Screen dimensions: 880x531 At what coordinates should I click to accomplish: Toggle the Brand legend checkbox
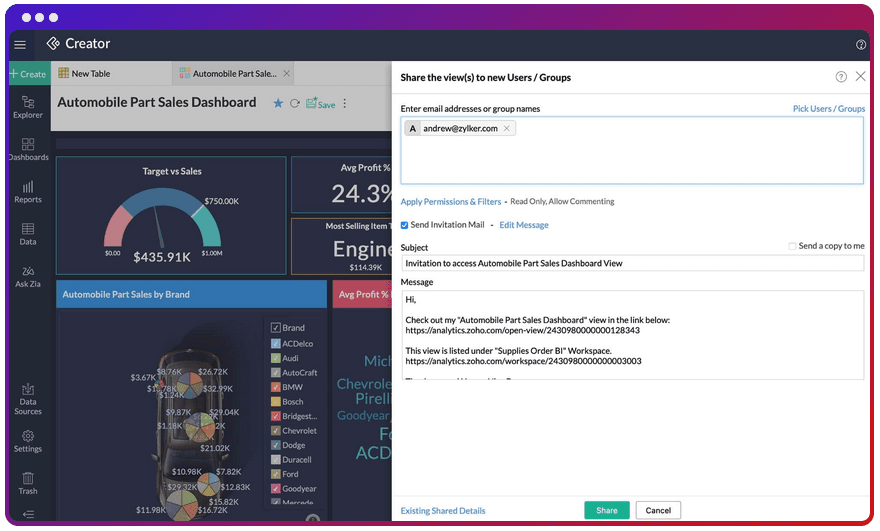(x=276, y=328)
